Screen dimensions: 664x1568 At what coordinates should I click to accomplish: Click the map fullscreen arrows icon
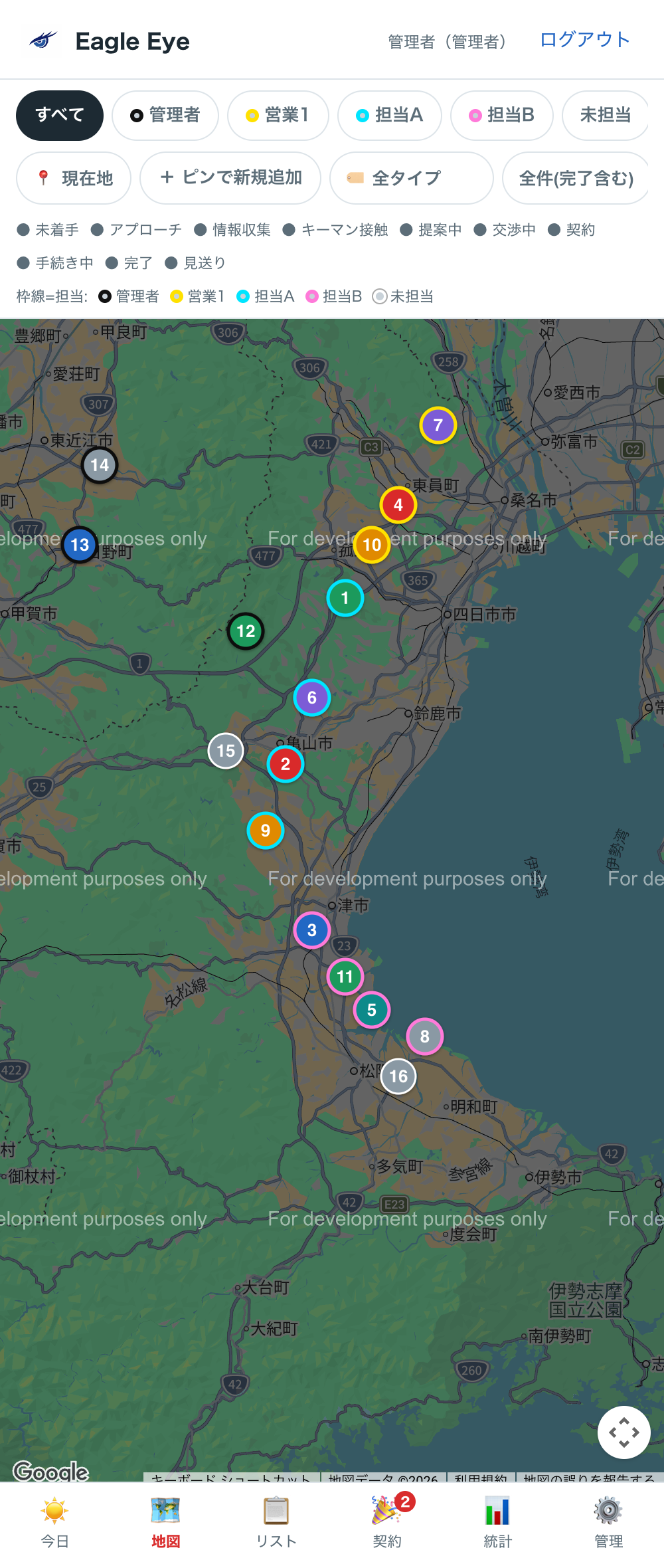coord(624,1432)
